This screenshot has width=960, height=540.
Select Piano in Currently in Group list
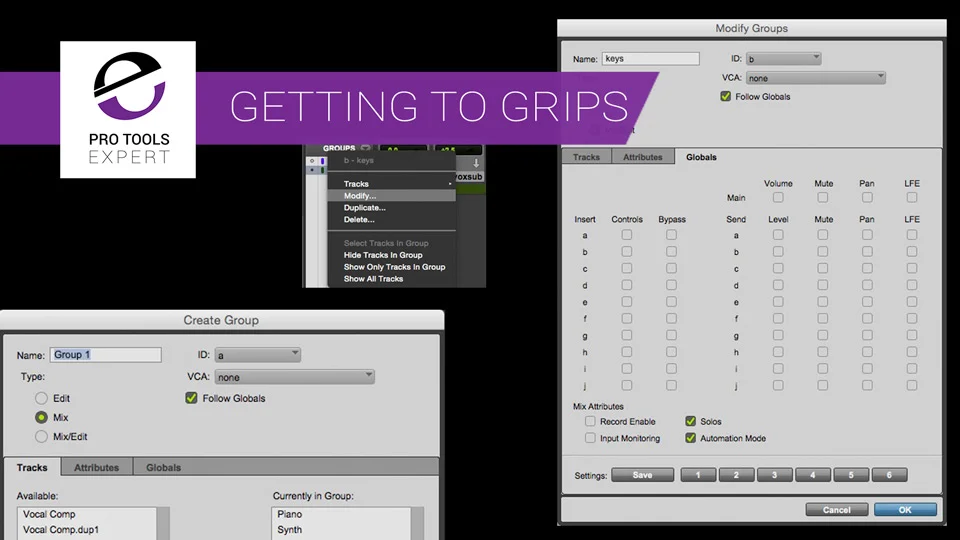pyautogui.click(x=341, y=514)
